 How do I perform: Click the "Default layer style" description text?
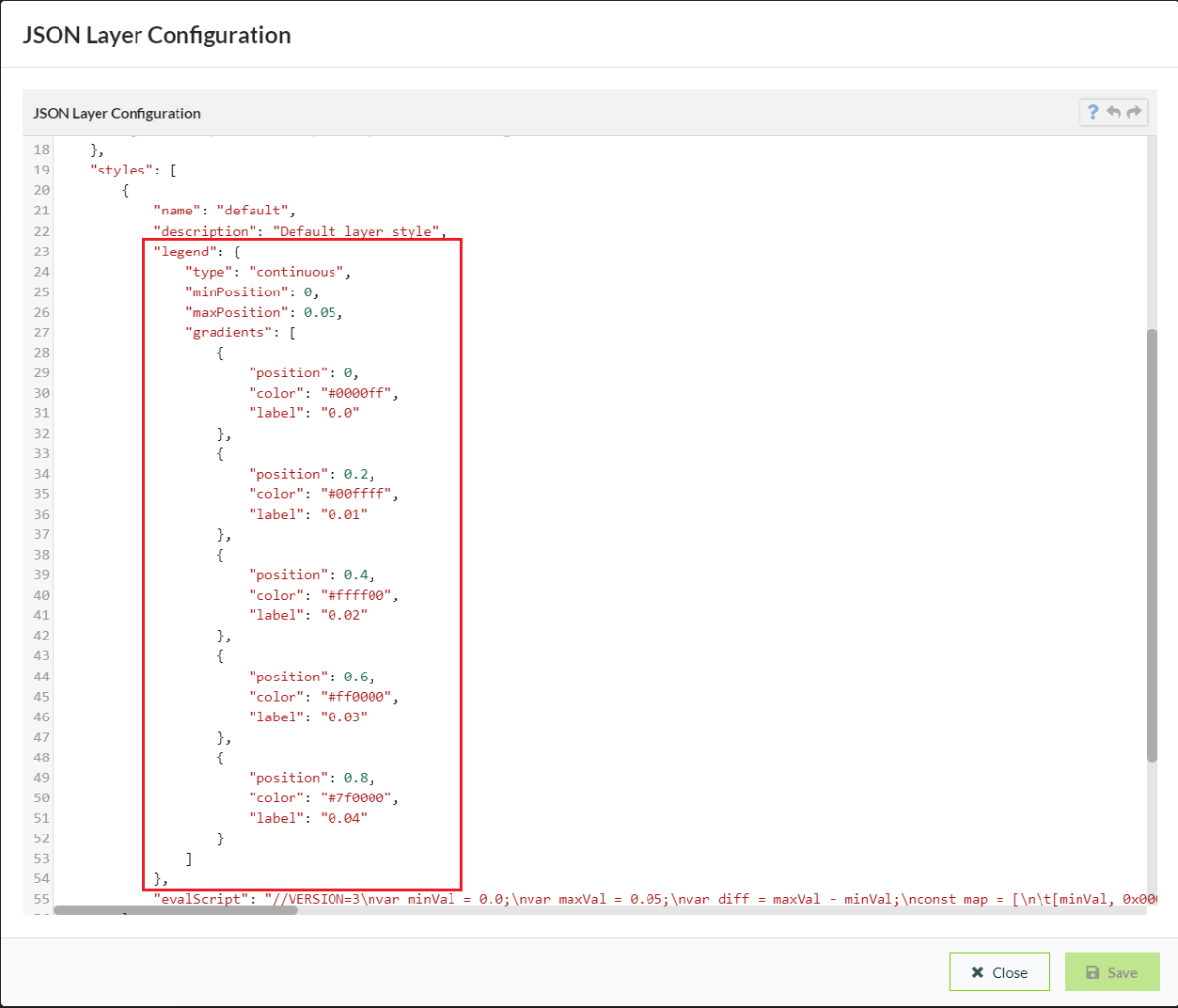tap(357, 231)
